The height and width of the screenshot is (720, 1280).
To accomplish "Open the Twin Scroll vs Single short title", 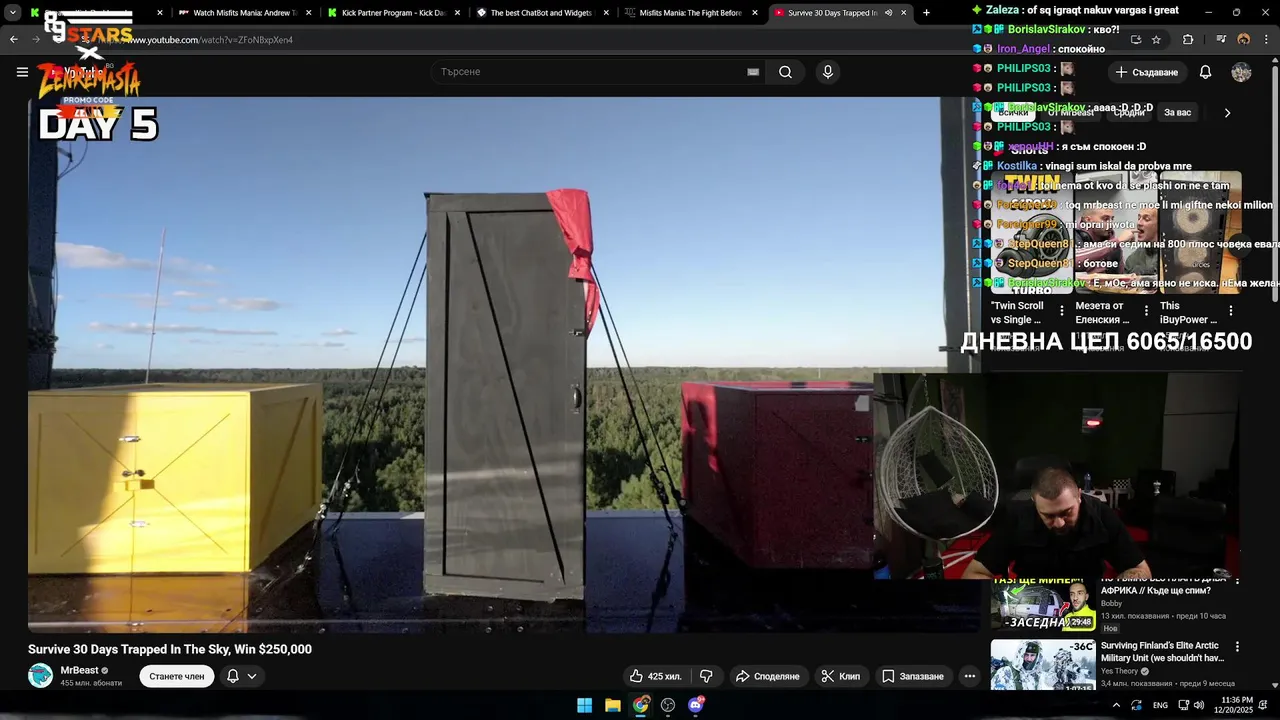I will coord(1017,312).
